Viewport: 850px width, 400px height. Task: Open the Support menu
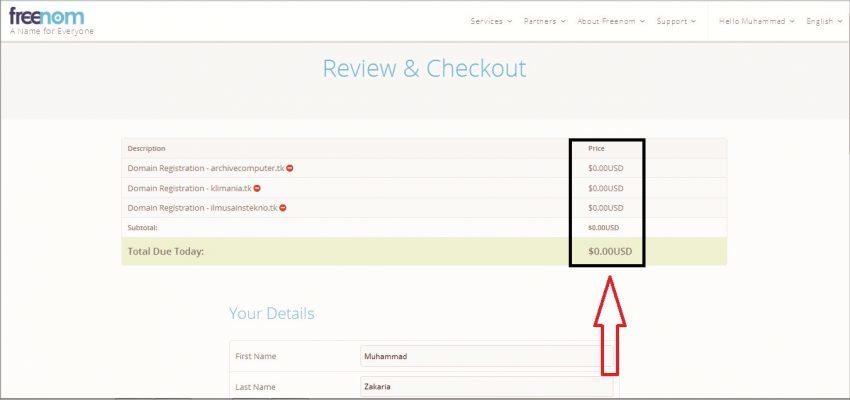pos(676,21)
